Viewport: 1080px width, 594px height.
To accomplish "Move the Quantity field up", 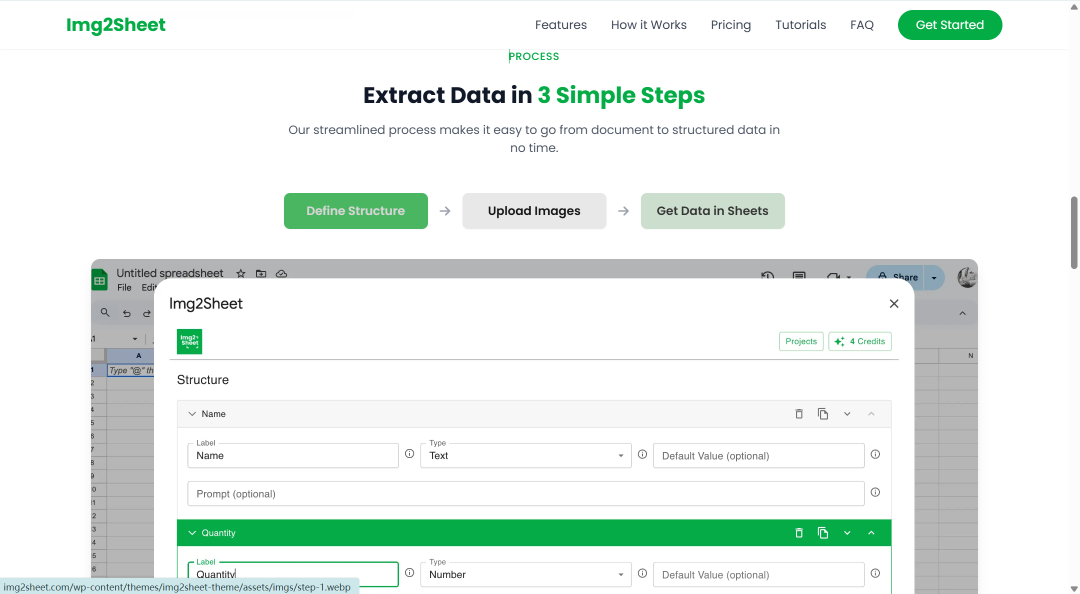I will (x=871, y=533).
